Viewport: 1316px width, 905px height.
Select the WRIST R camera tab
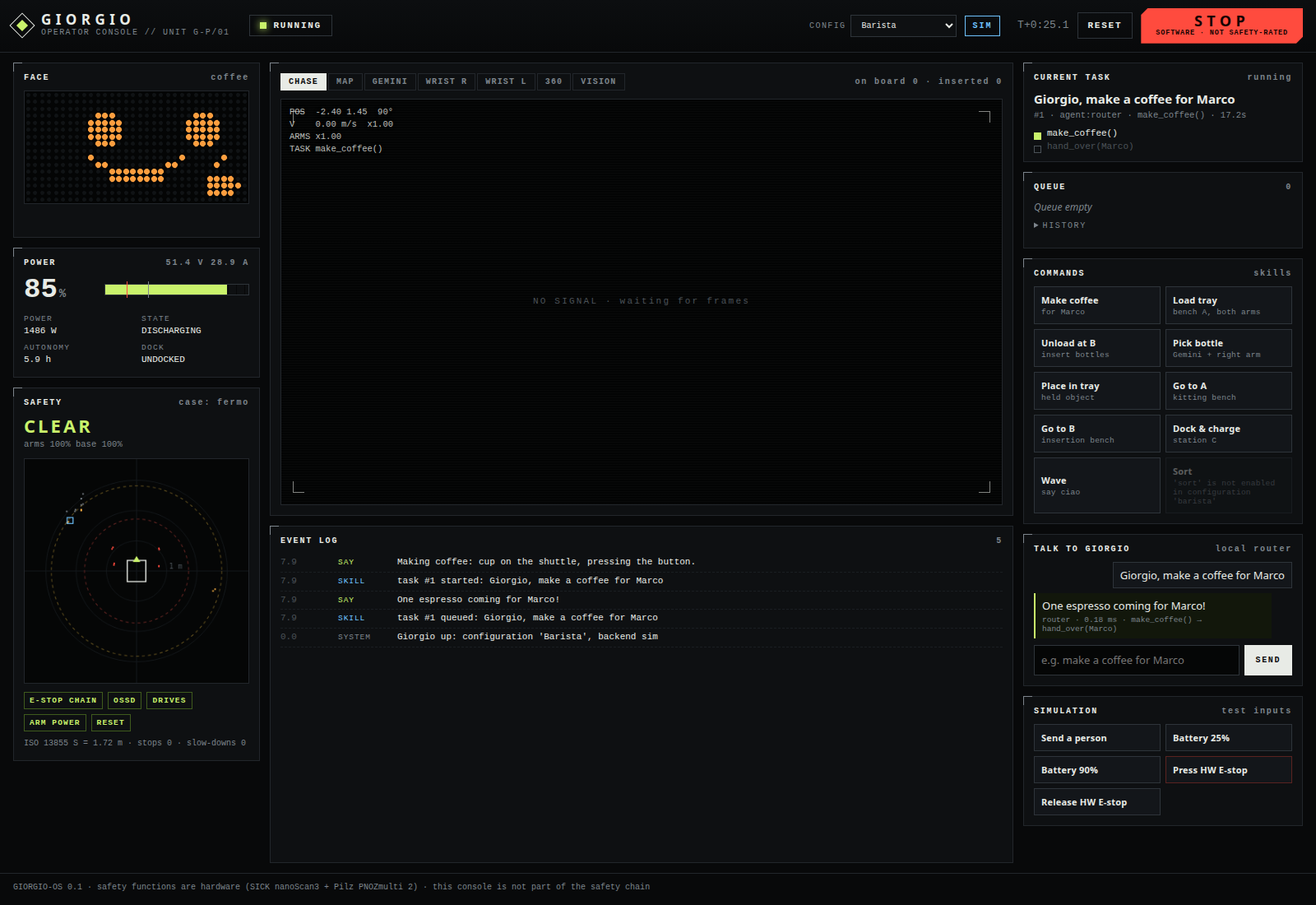pos(447,81)
